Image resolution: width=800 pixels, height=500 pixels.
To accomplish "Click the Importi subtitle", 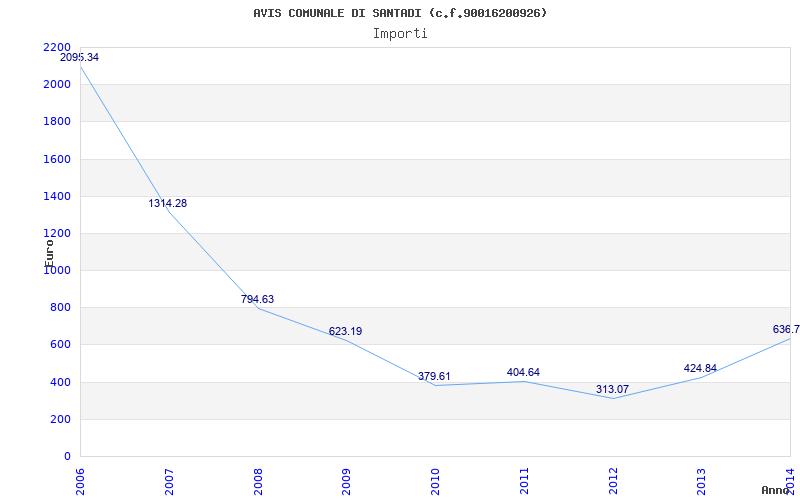I will (400, 34).
